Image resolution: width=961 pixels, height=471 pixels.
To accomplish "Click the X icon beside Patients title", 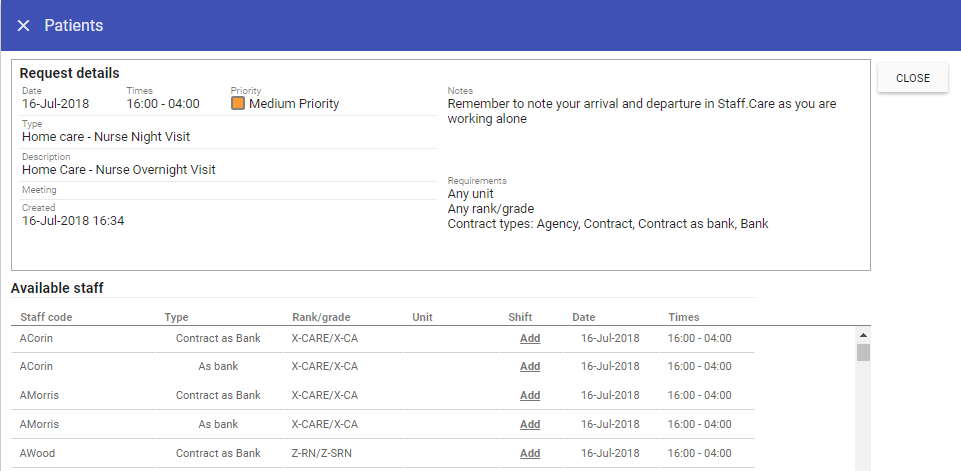I will click(x=24, y=25).
